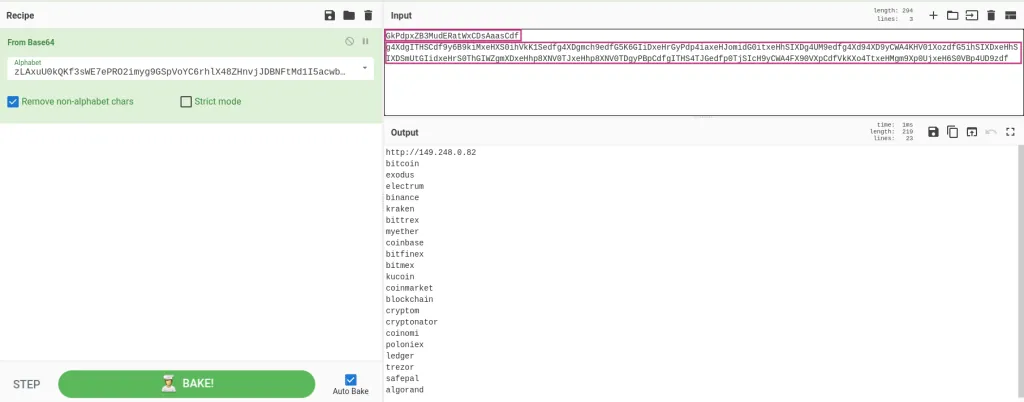Click the 'safepal' output line

402,379
